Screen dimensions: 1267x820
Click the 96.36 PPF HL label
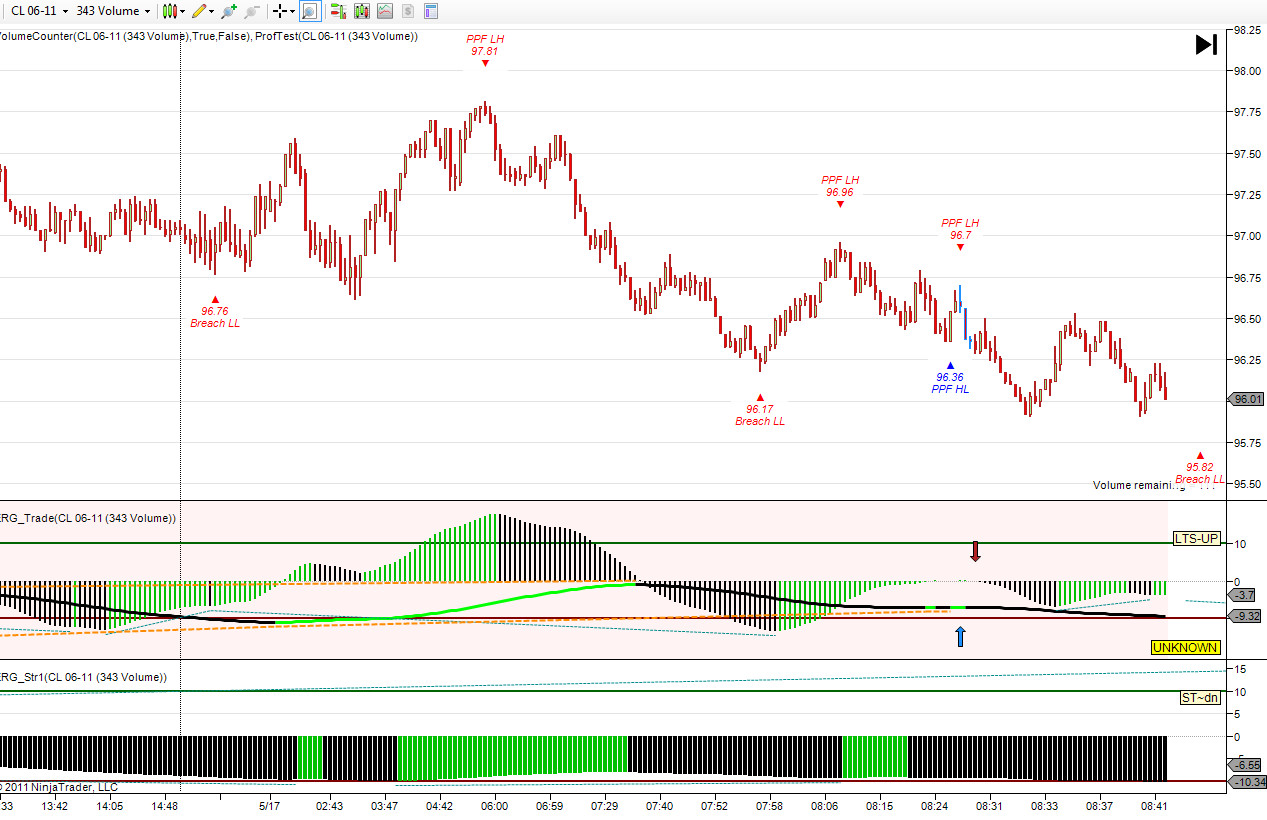click(950, 383)
